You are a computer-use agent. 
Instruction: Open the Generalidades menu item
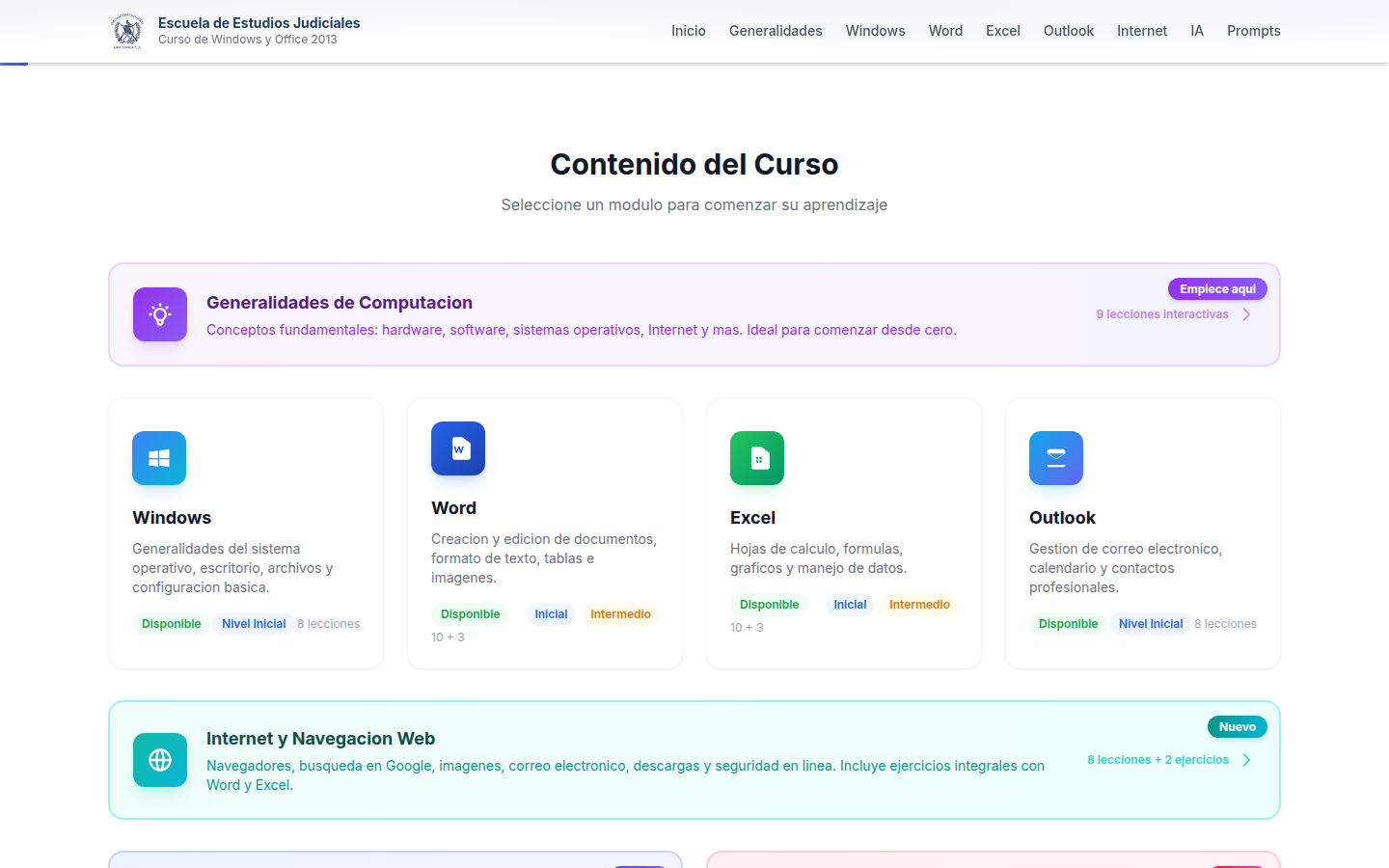tap(776, 30)
